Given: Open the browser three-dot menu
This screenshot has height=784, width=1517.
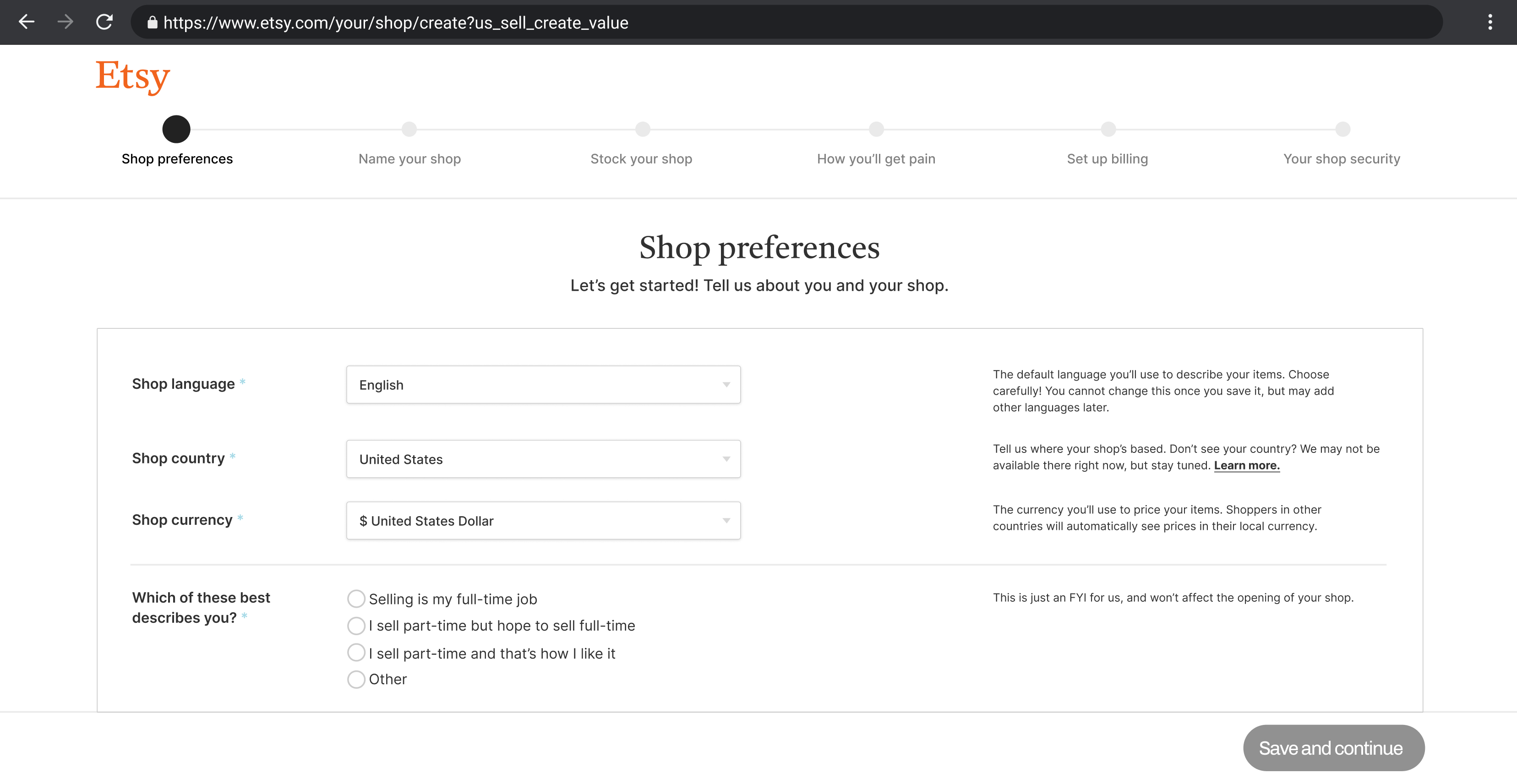Looking at the screenshot, I should click(x=1490, y=22).
